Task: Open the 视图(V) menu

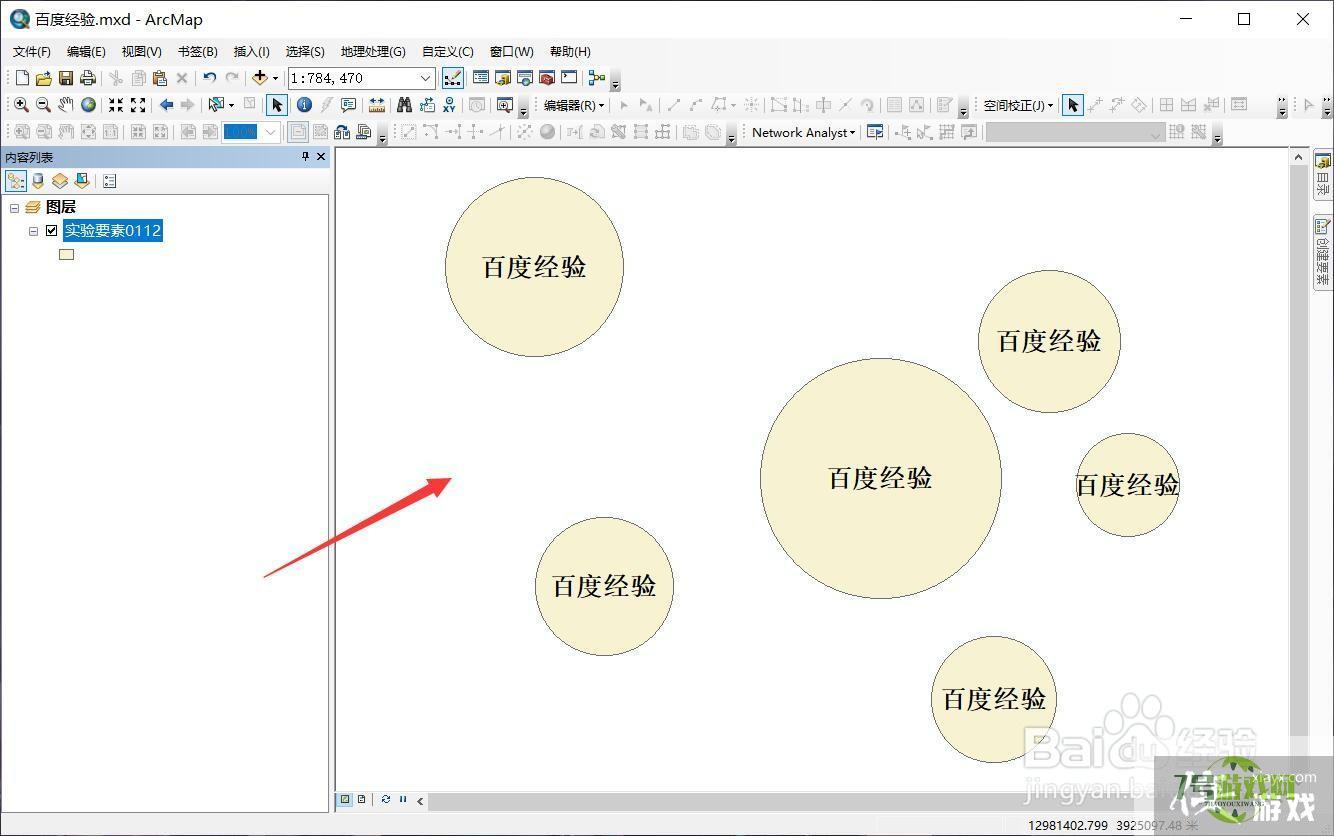Action: 141,51
